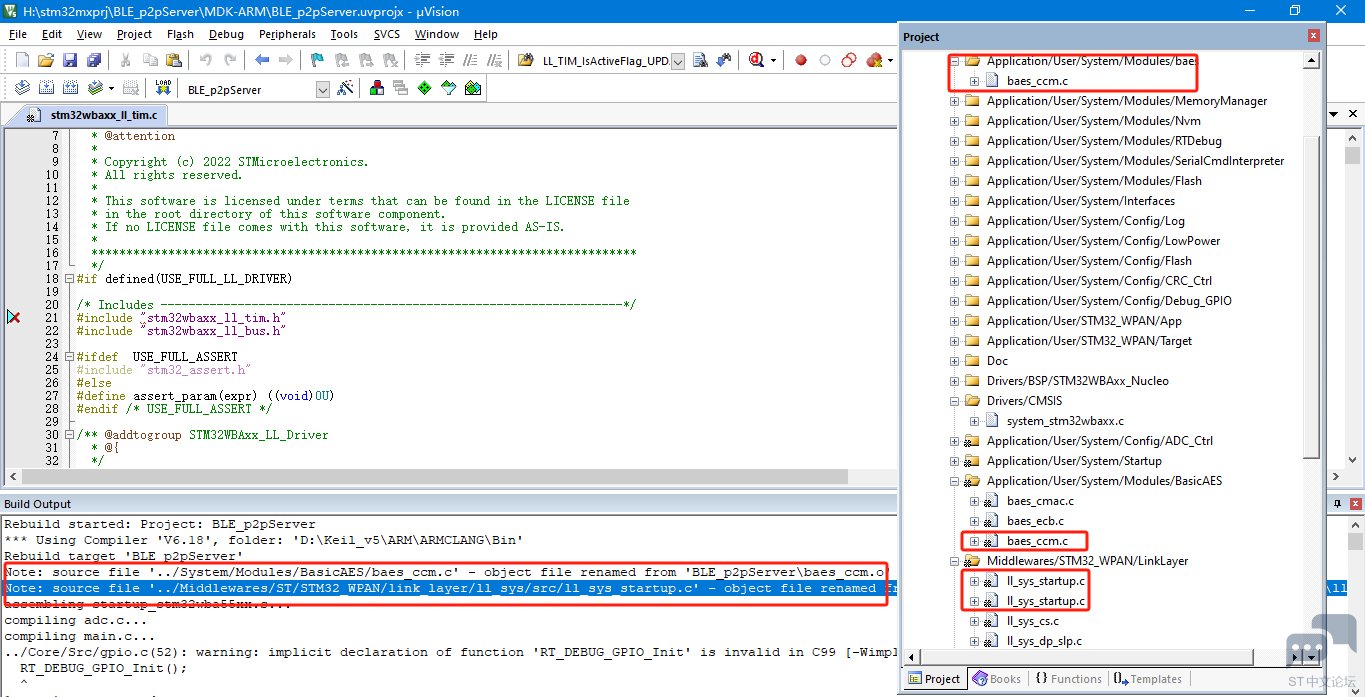The height and width of the screenshot is (697, 1365).
Task: Select Application/User/System/Config/LowPower folder
Action: click(x=1103, y=241)
